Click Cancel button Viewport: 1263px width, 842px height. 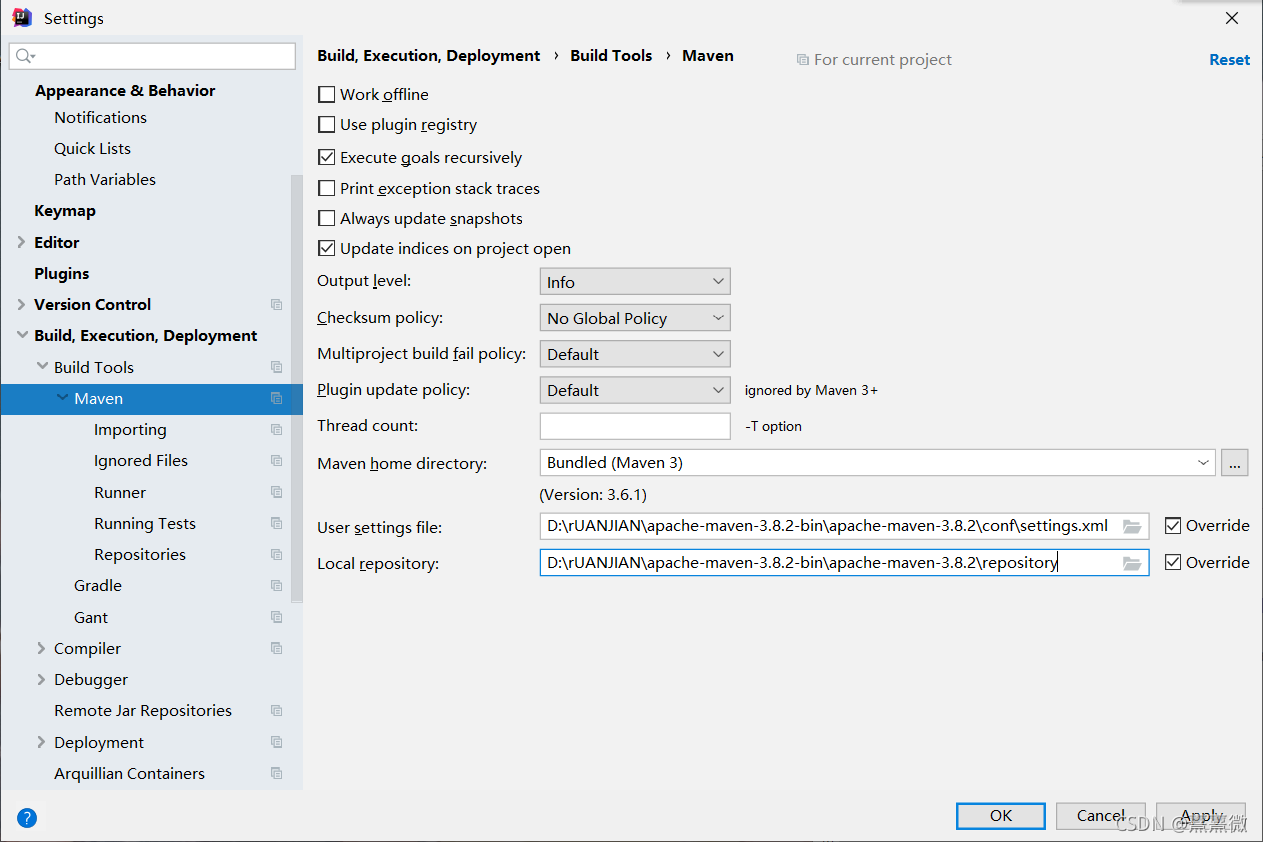(1101, 815)
